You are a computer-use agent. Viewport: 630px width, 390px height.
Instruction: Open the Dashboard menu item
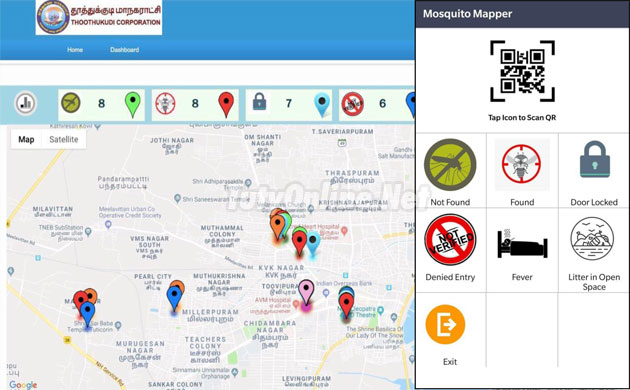pyautogui.click(x=125, y=50)
